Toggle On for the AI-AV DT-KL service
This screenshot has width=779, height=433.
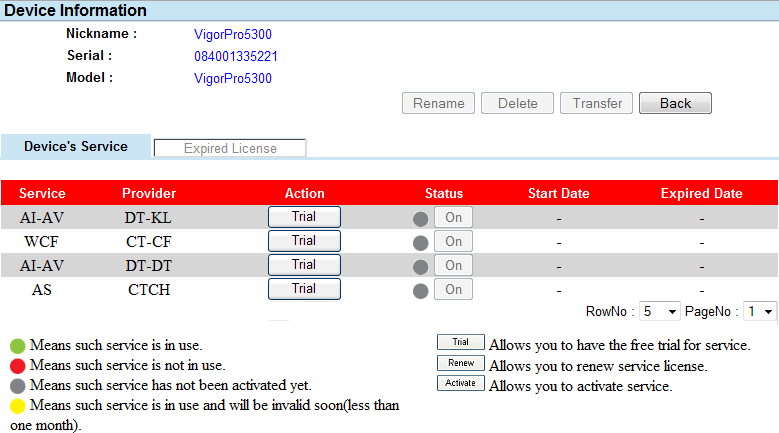tap(453, 217)
